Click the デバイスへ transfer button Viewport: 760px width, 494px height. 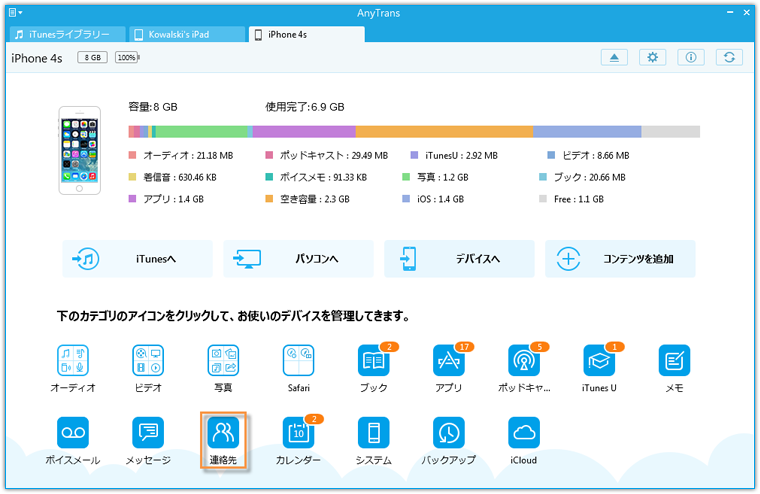coord(459,259)
